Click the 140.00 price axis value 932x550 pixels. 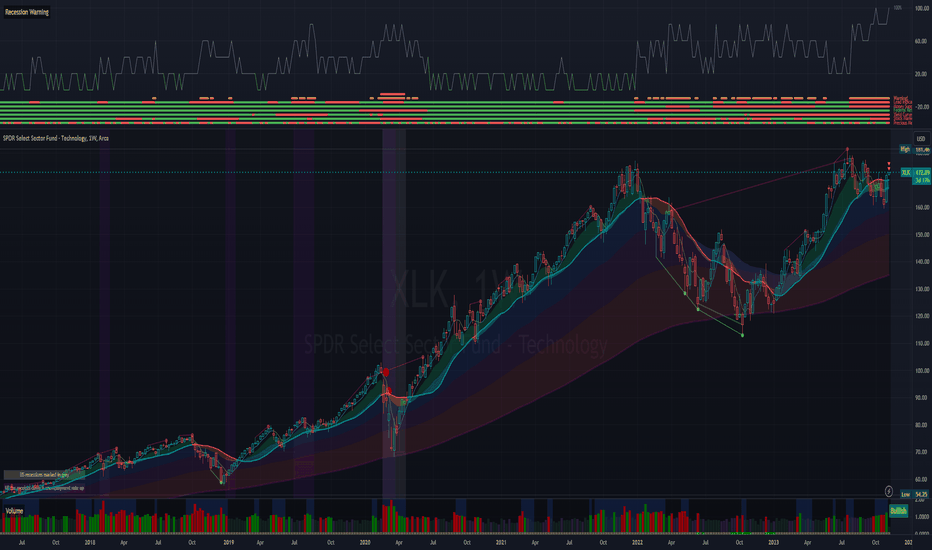click(x=922, y=262)
